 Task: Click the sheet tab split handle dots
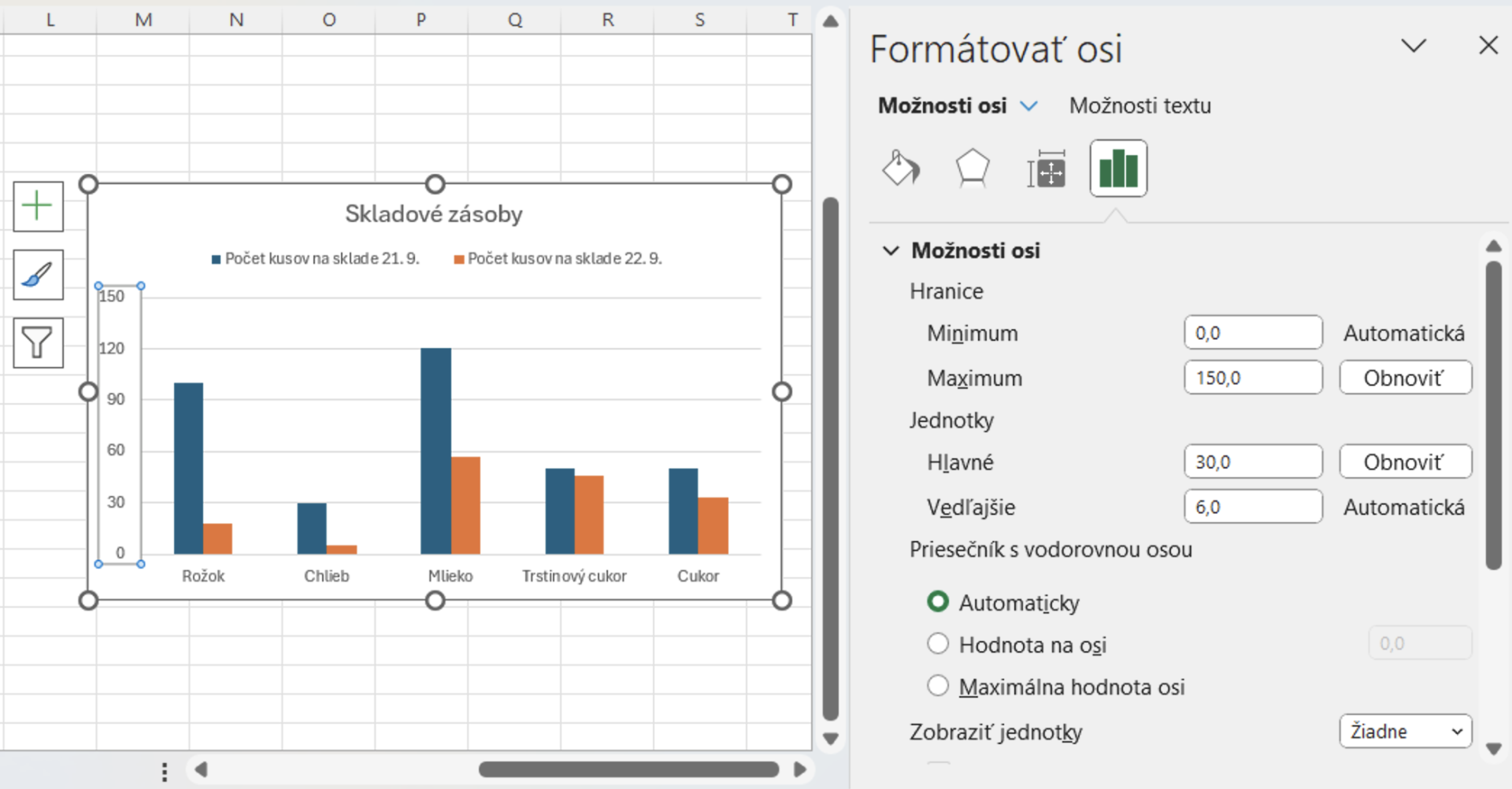tap(165, 771)
